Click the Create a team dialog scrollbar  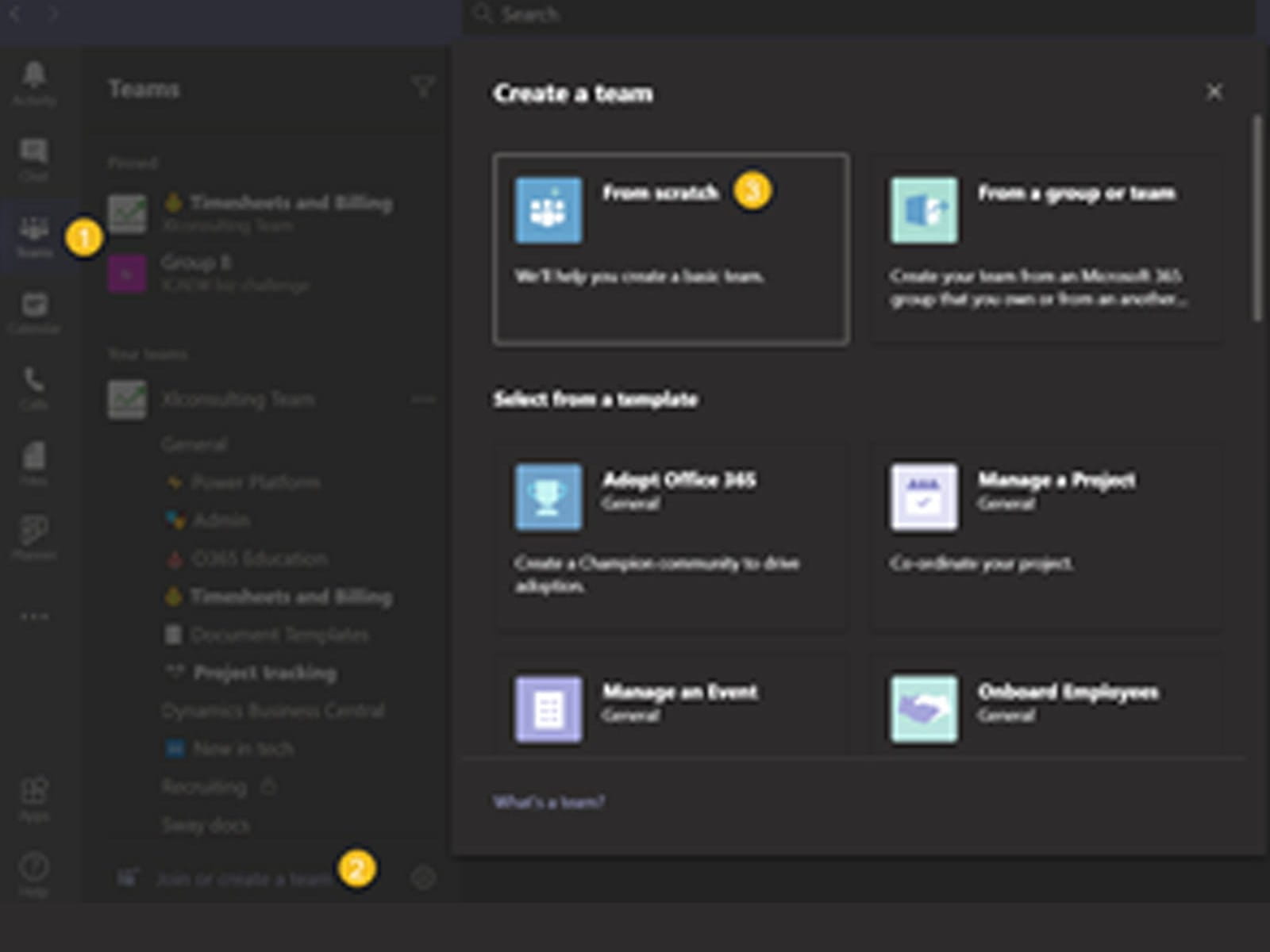click(1257, 218)
